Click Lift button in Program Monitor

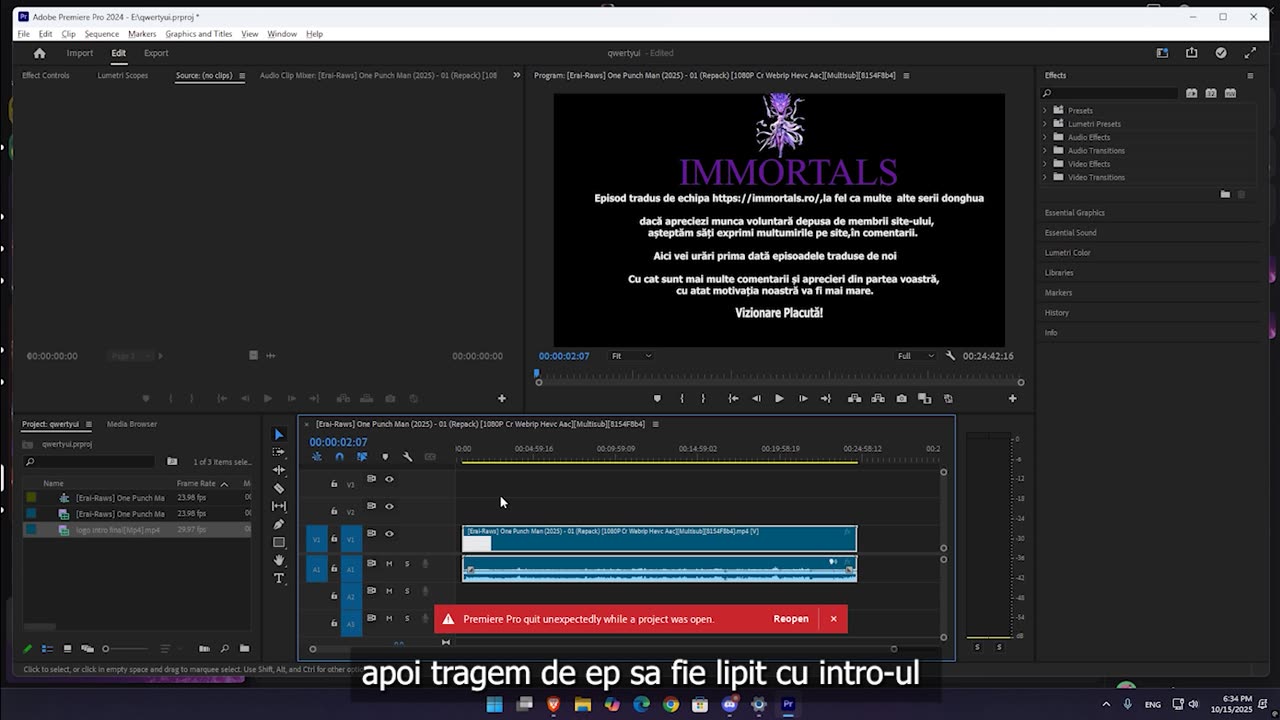(854, 398)
